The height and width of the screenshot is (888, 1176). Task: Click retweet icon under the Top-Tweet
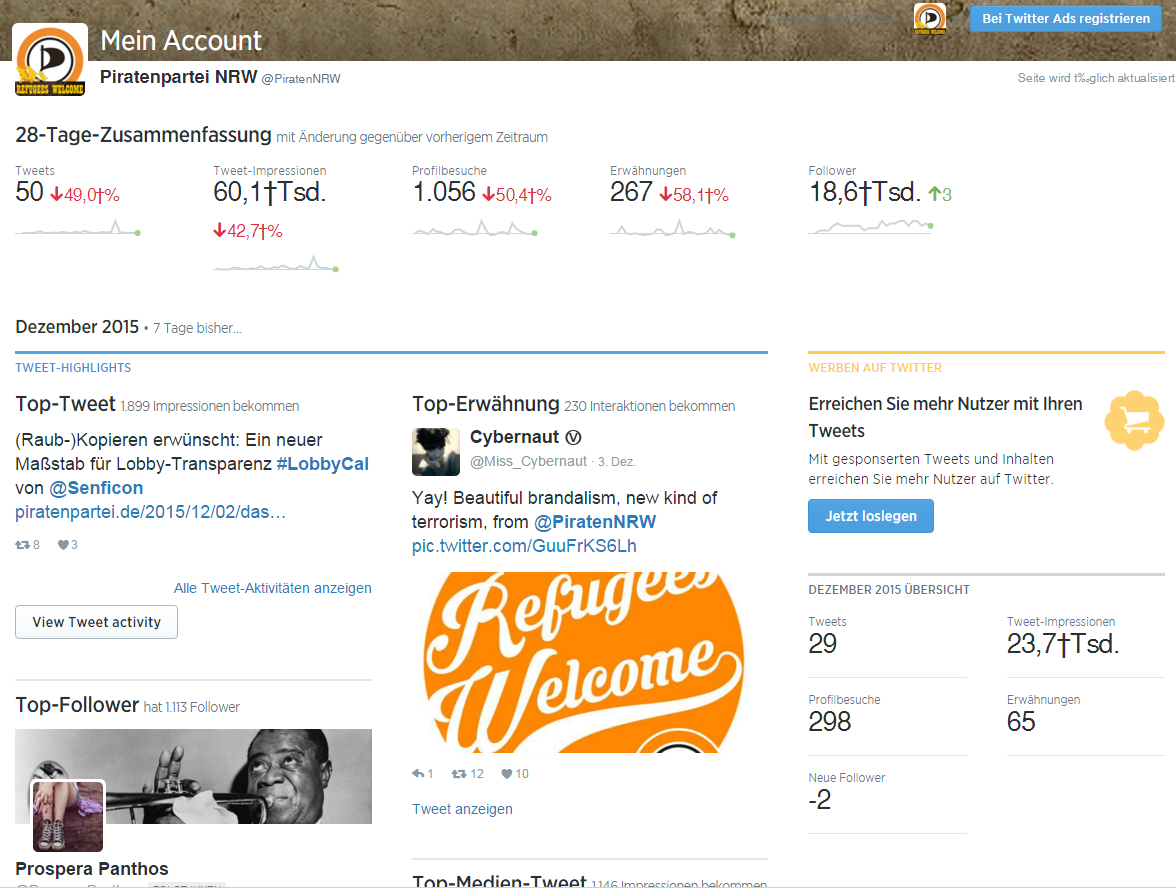(22, 544)
